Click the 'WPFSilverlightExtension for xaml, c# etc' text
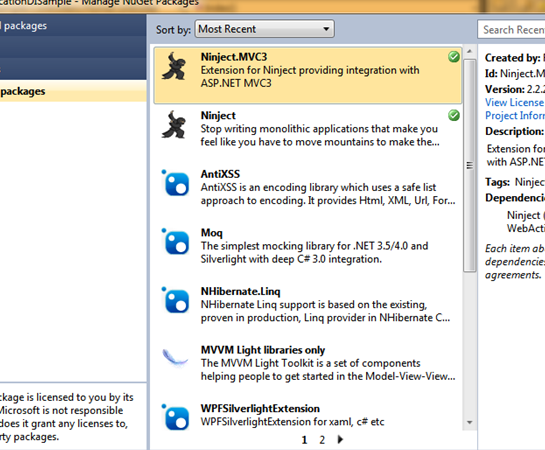This screenshot has height=450, width=545. 292,422
